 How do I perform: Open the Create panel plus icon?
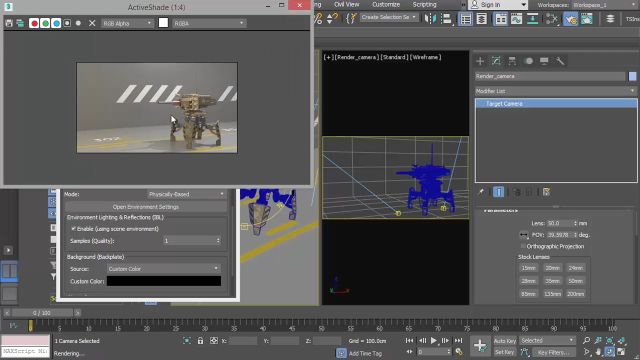tap(480, 61)
